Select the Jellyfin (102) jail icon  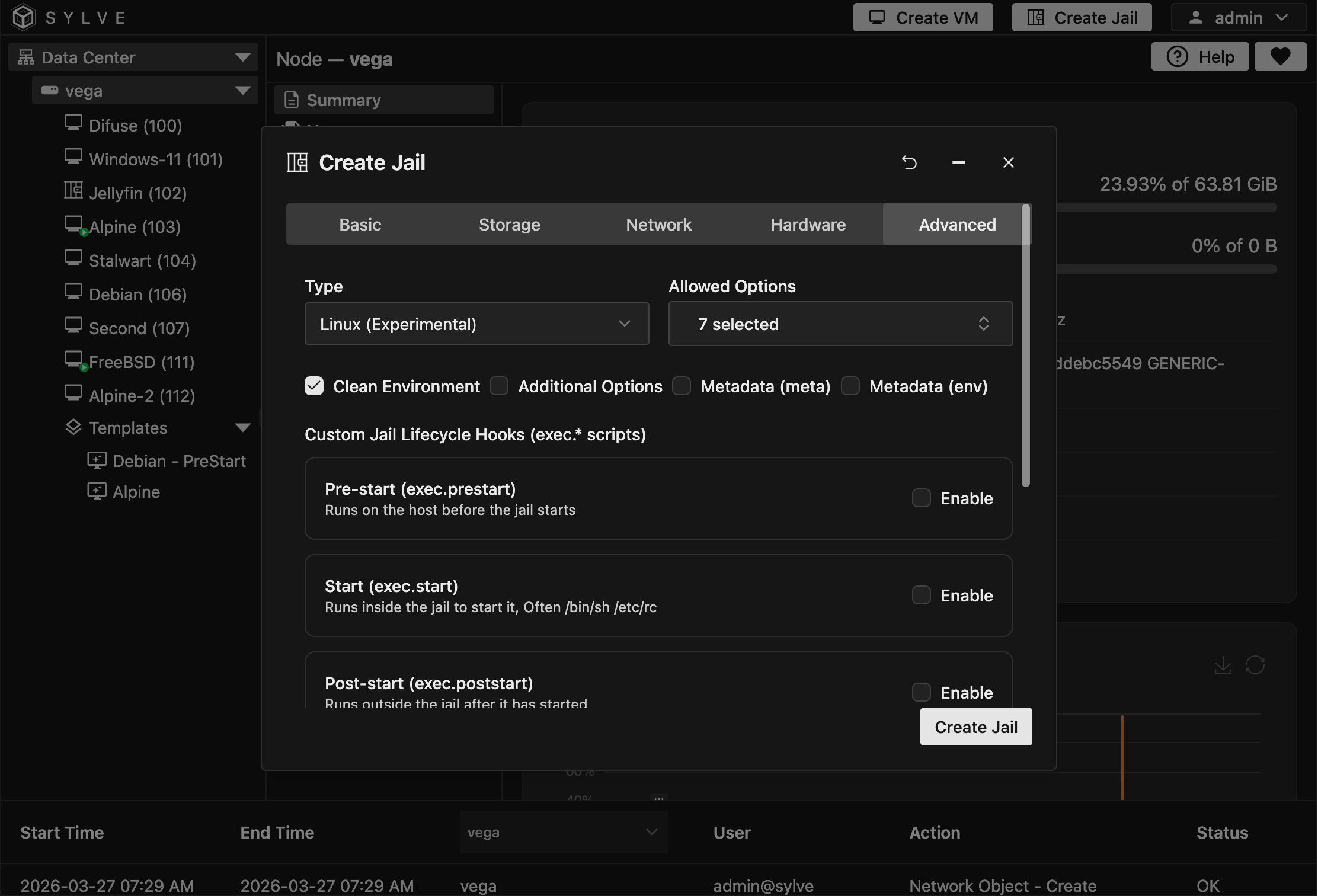point(73,191)
